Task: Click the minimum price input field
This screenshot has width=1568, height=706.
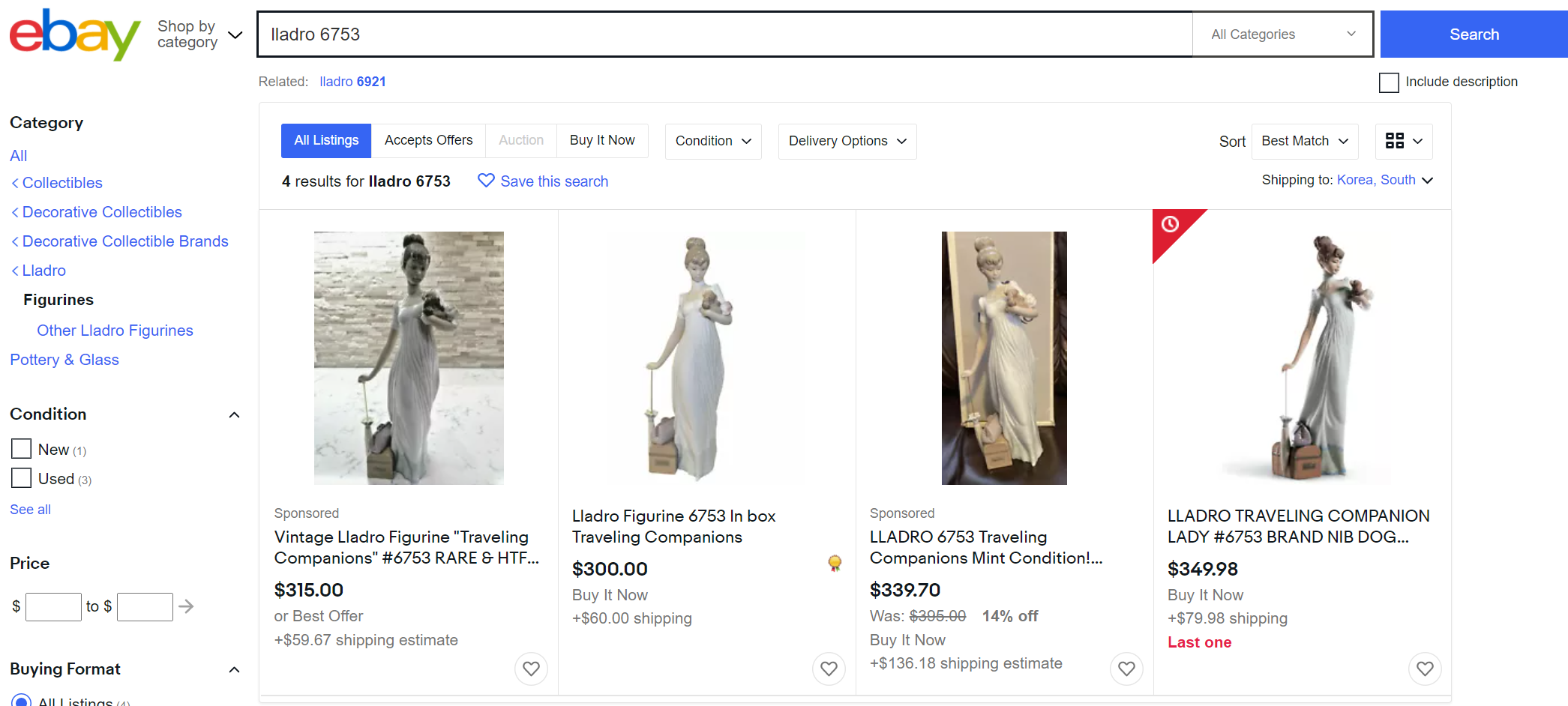Action: (x=53, y=607)
